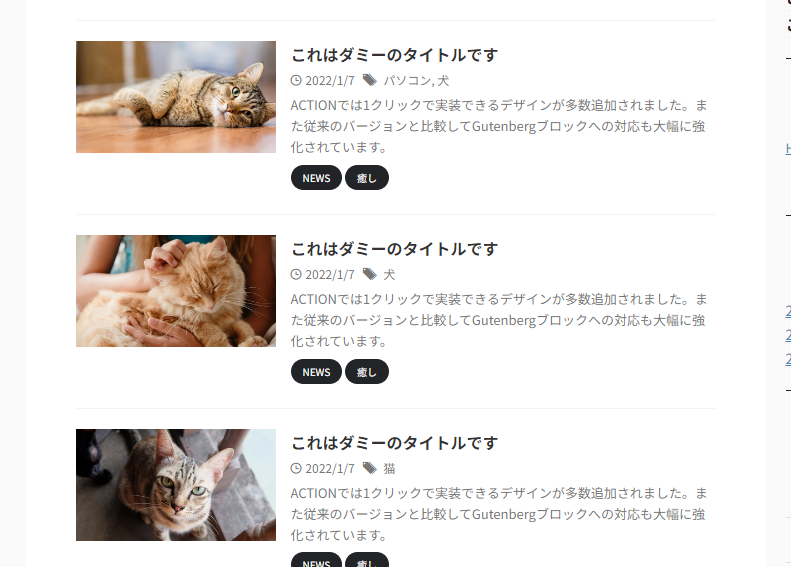This screenshot has width=791, height=567.
Task: Click the clock icon in the second post
Action: [x=296, y=274]
